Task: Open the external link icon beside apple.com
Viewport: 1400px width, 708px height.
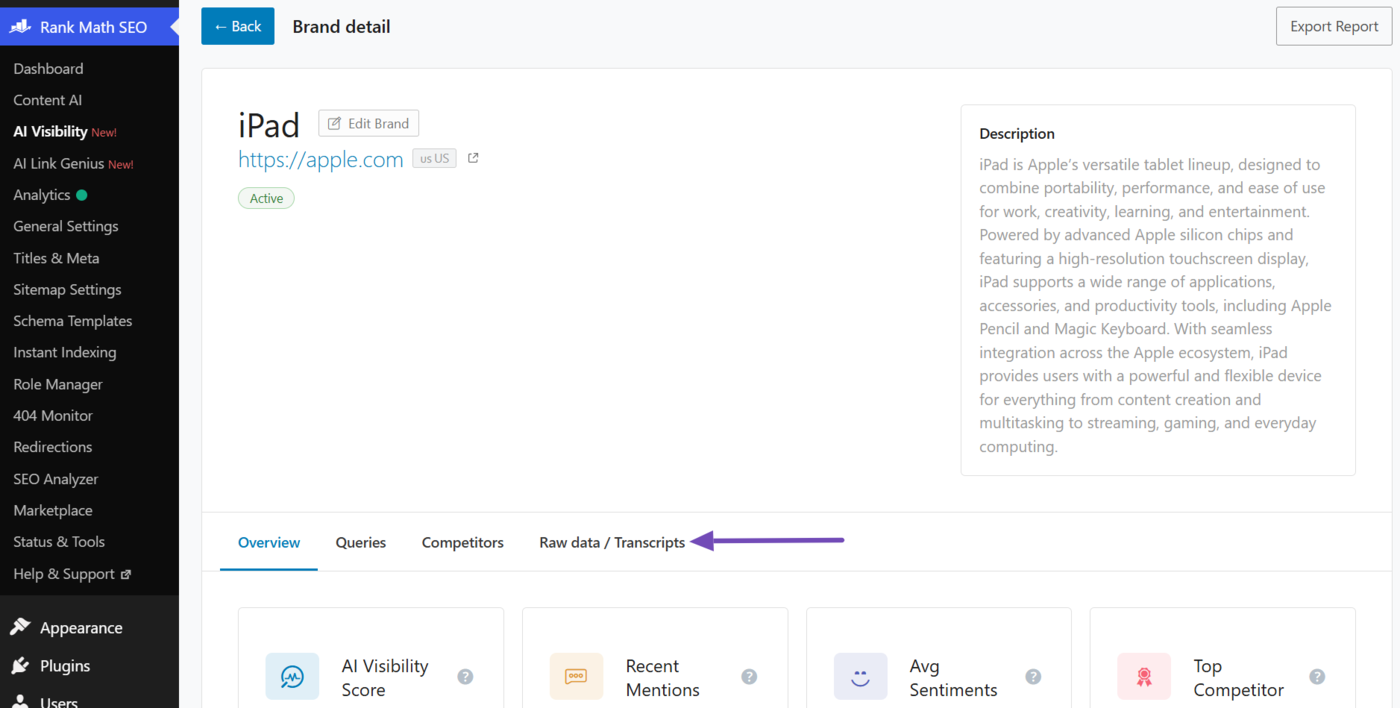Action: pyautogui.click(x=473, y=158)
